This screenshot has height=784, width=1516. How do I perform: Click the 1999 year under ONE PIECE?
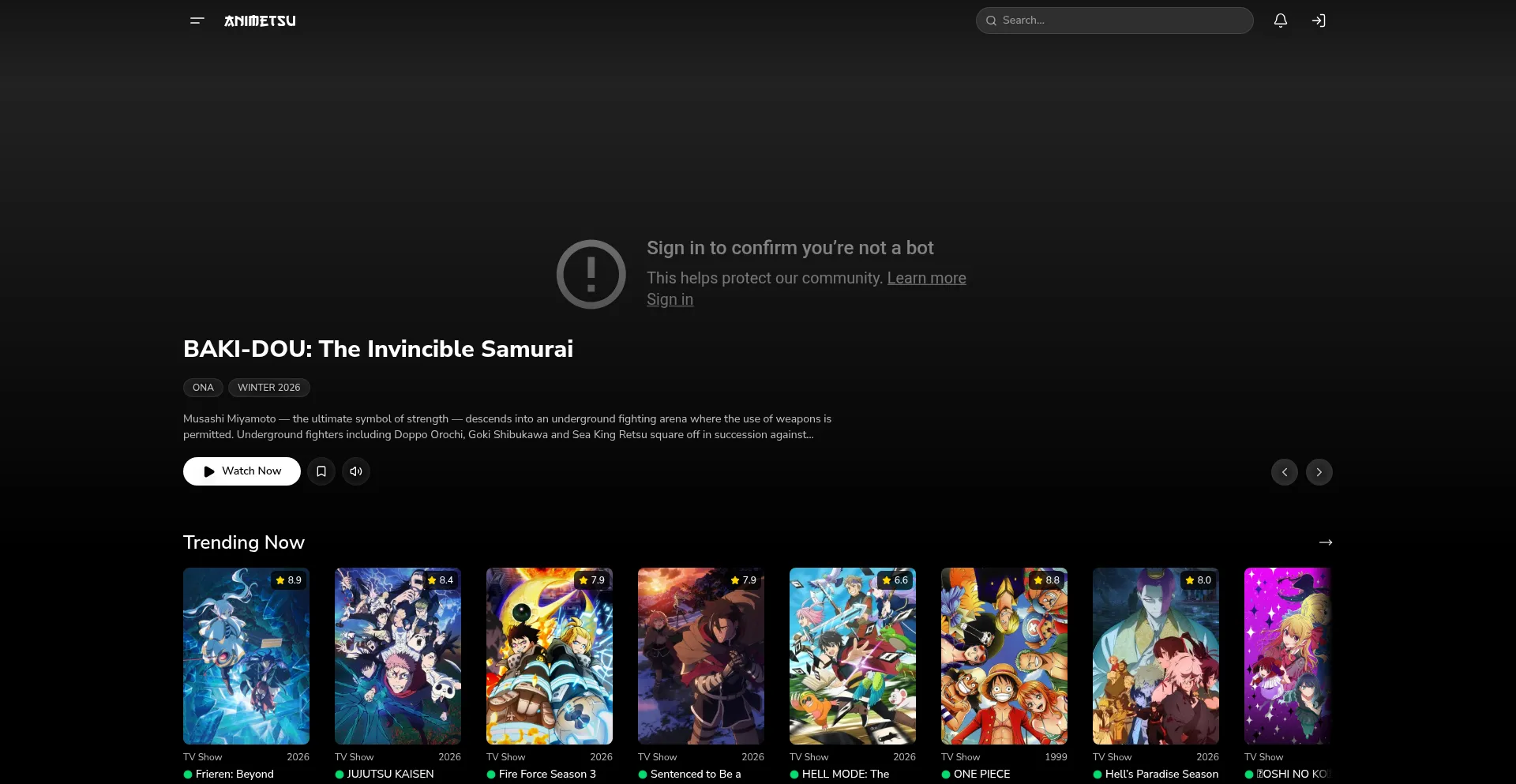(1056, 757)
